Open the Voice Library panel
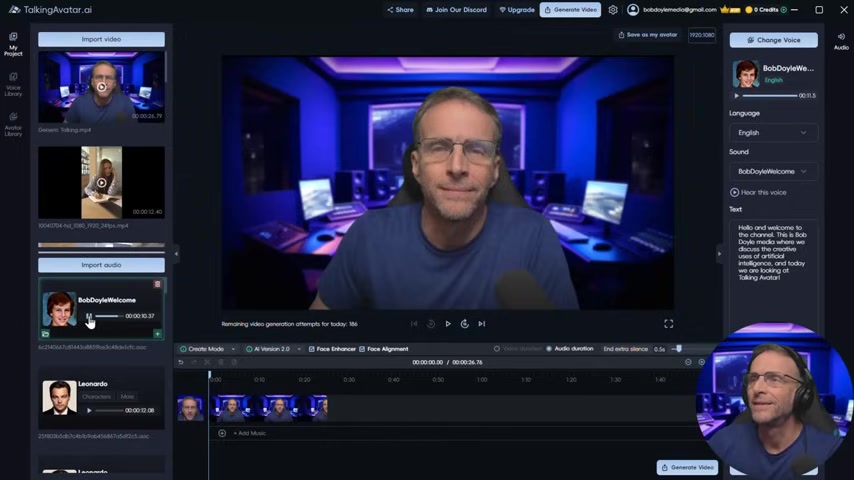 tap(13, 84)
